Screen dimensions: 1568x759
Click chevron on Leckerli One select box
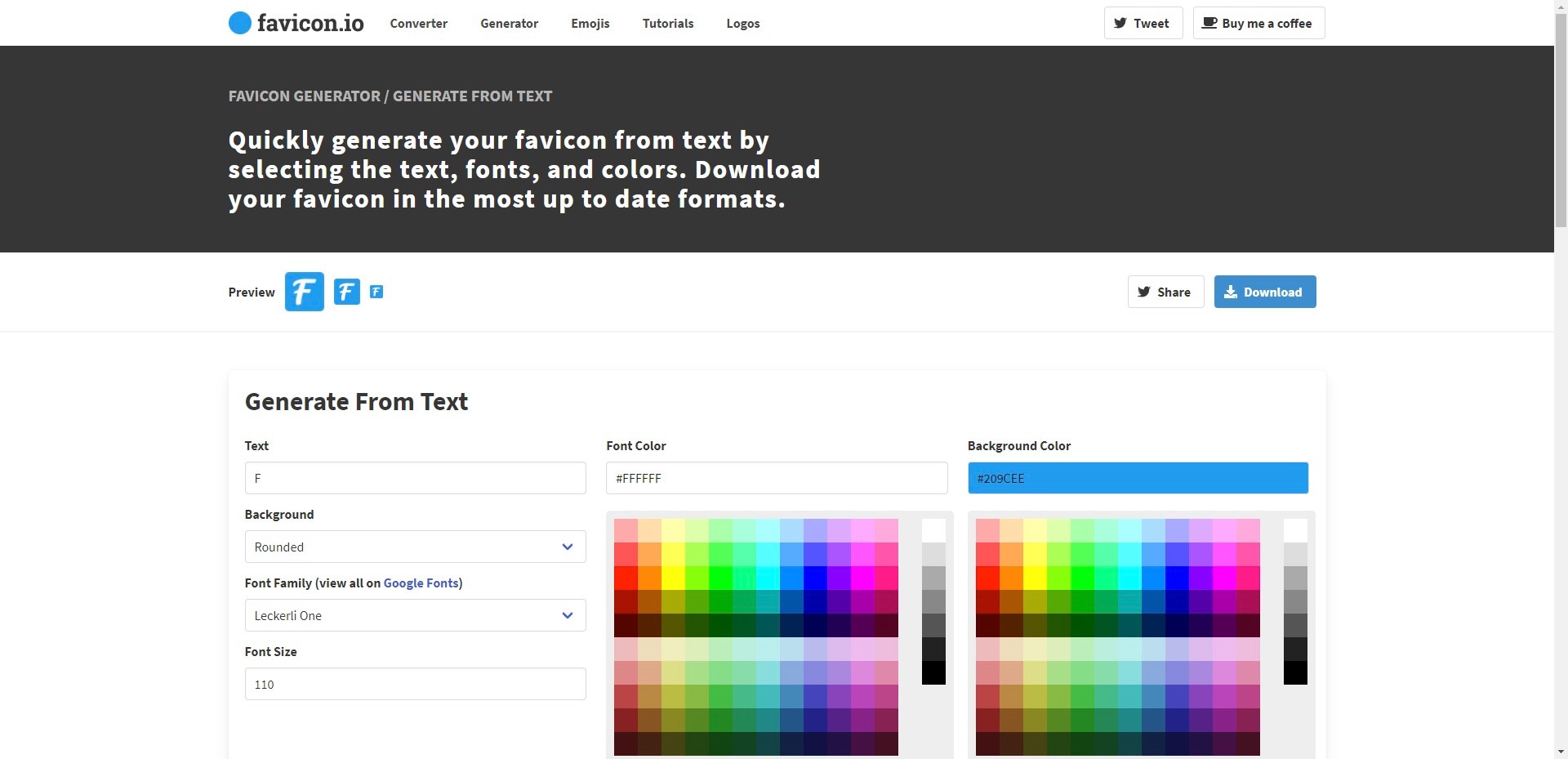pyautogui.click(x=568, y=615)
